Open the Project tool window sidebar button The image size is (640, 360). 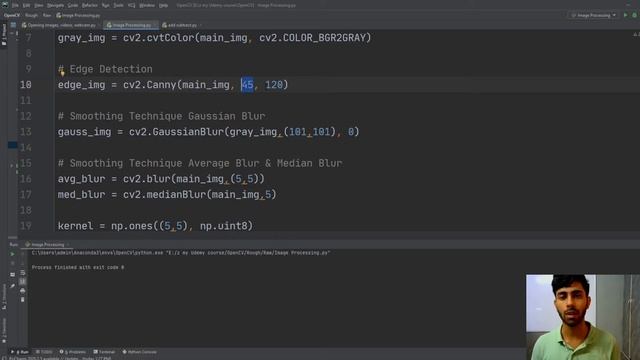4,35
